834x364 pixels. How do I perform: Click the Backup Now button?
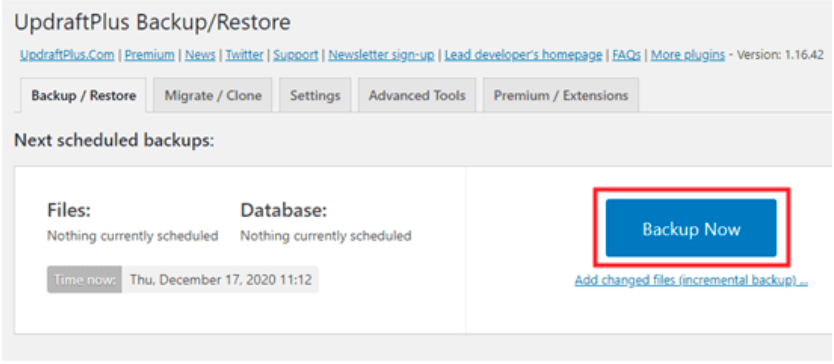tap(691, 228)
